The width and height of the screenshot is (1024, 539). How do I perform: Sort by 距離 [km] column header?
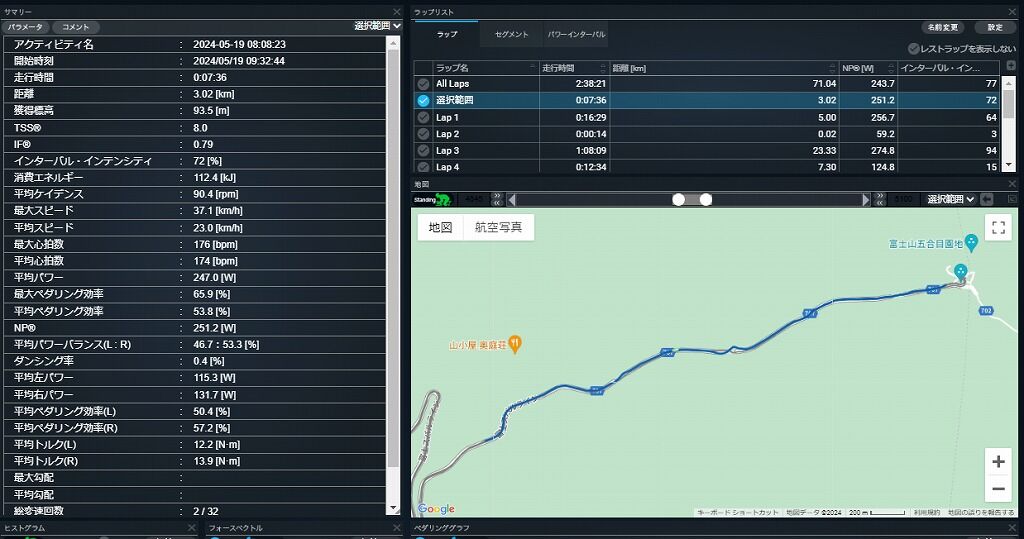[x=724, y=68]
